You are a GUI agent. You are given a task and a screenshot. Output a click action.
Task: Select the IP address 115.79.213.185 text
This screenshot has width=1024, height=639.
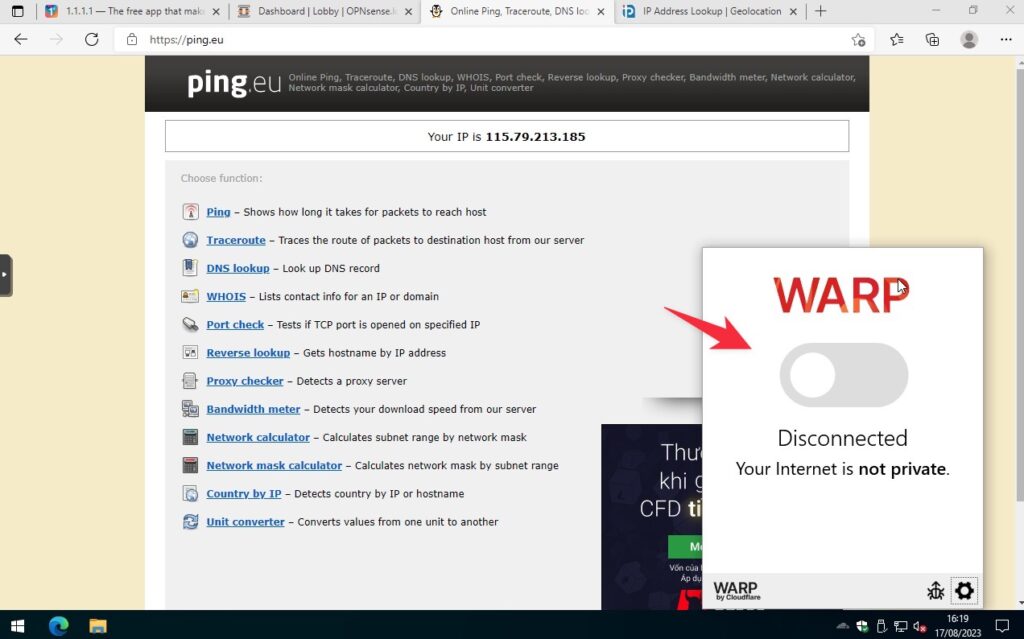pos(536,137)
